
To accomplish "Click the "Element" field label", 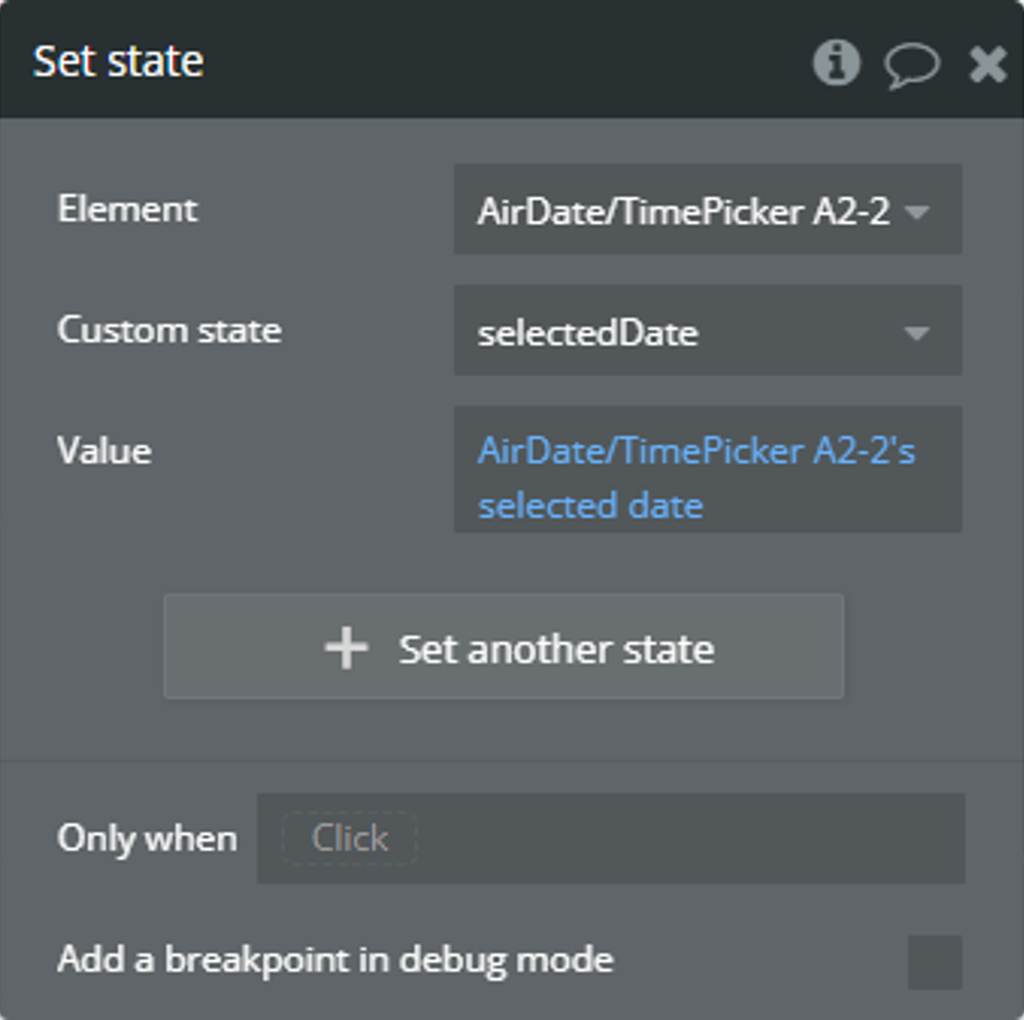I will 127,209.
